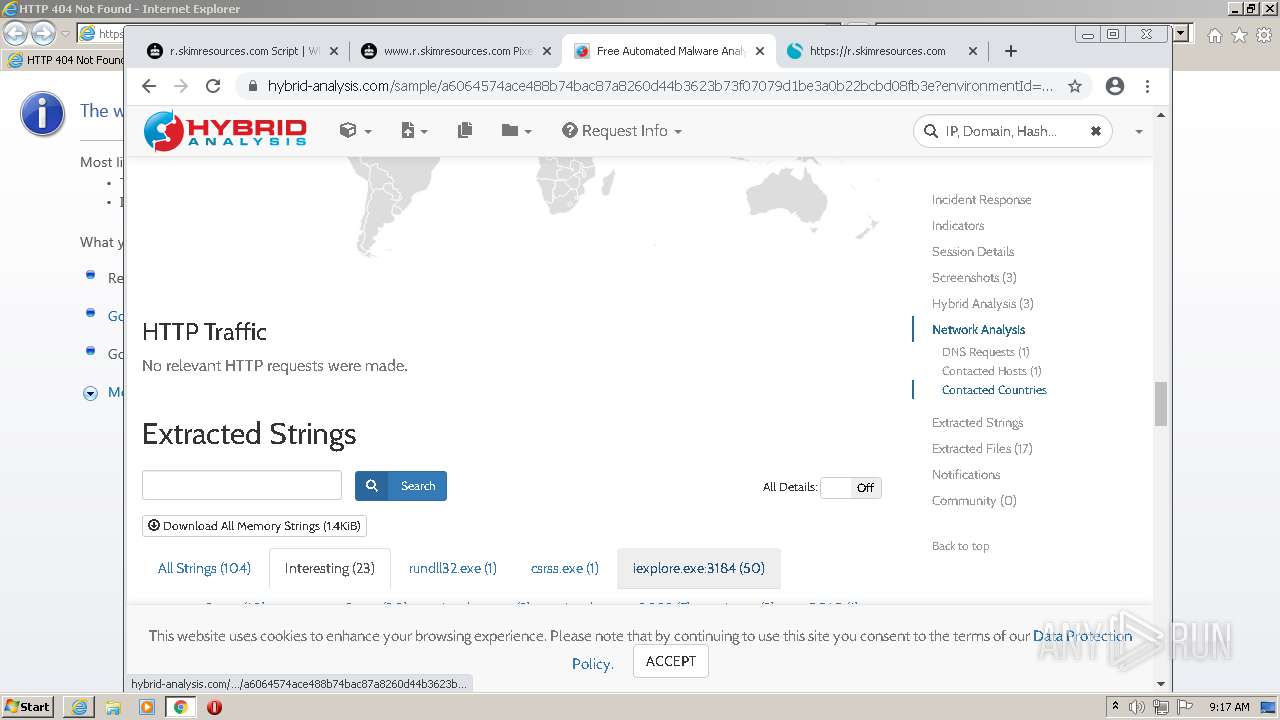Click the blue Search button
The height and width of the screenshot is (720, 1280).
[x=401, y=486]
